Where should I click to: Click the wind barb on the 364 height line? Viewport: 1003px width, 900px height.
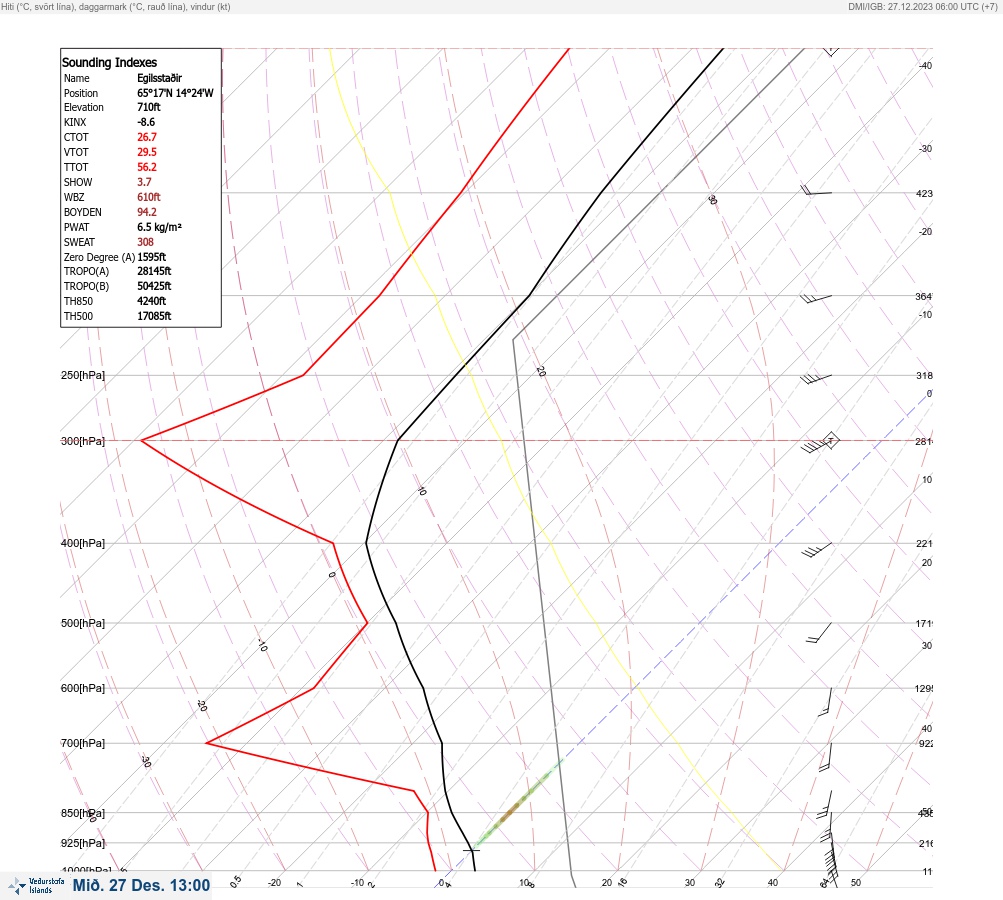click(816, 299)
